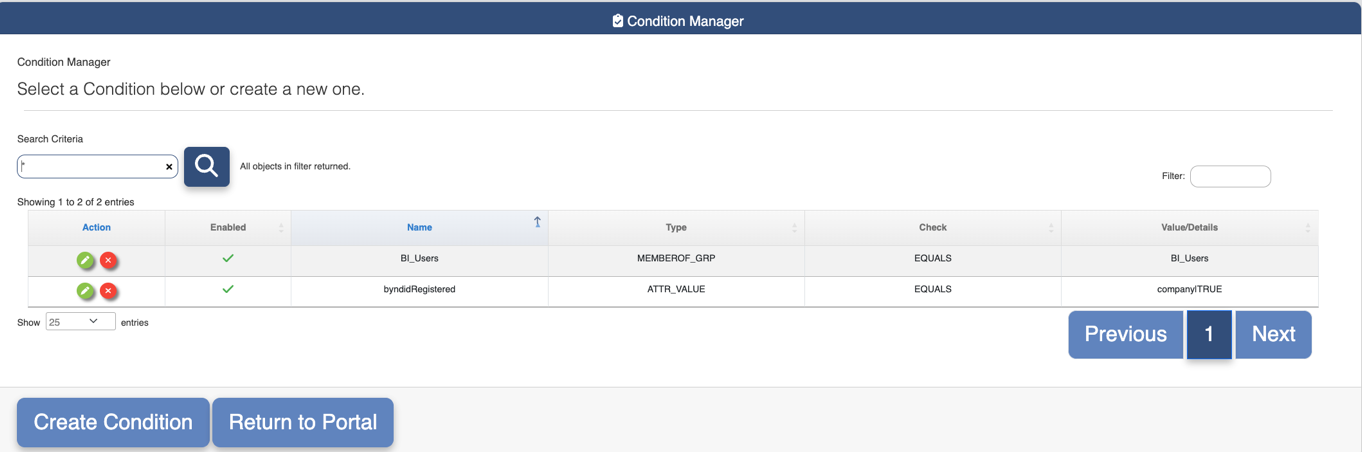Sort table by Type column

click(676, 227)
